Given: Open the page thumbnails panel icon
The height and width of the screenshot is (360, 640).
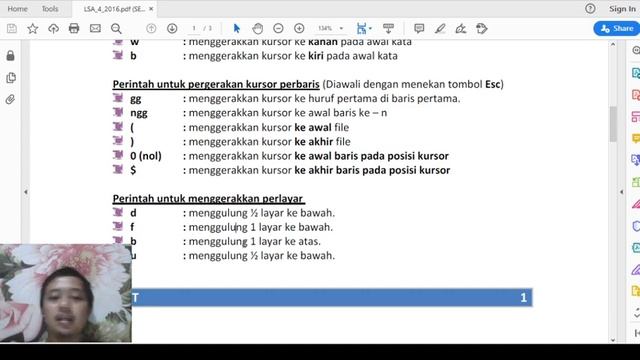Looking at the screenshot, I should tap(11, 78).
